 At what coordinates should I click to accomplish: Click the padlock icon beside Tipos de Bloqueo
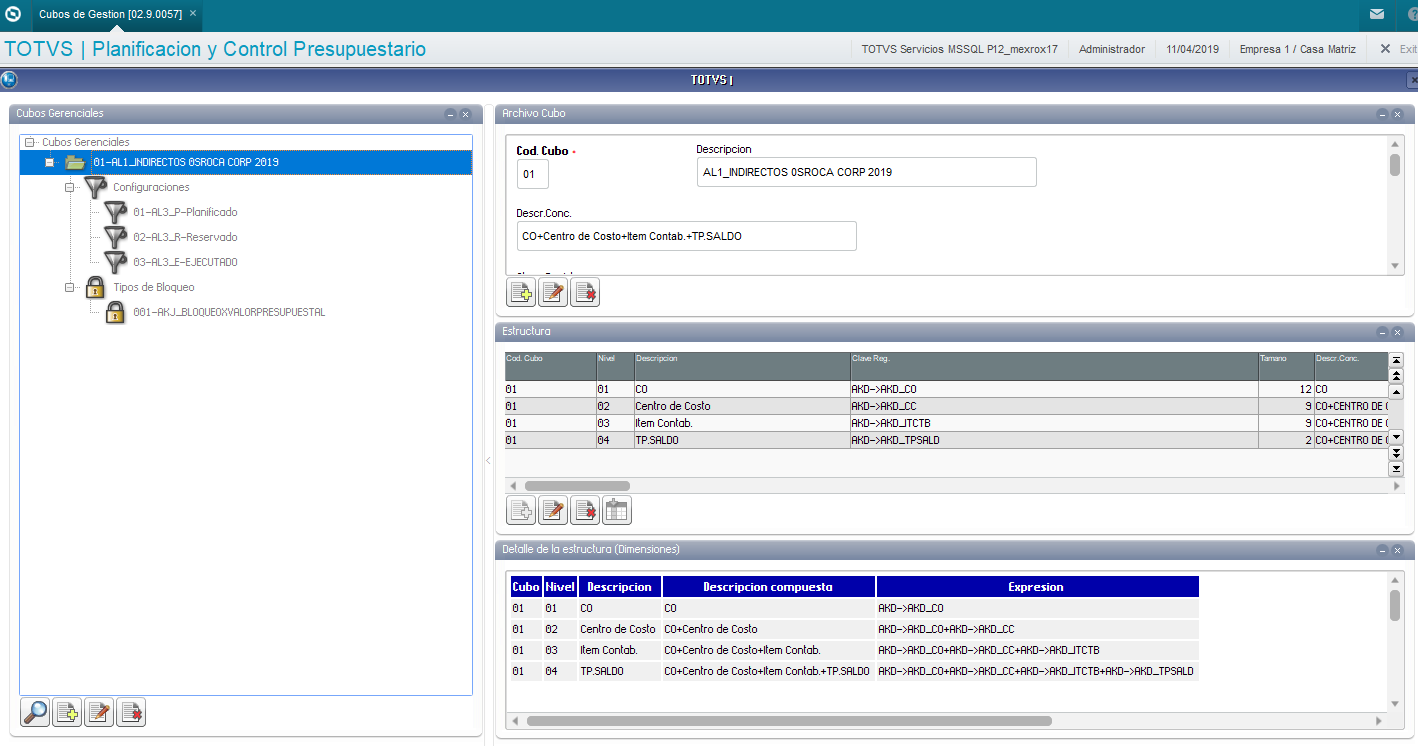95,287
